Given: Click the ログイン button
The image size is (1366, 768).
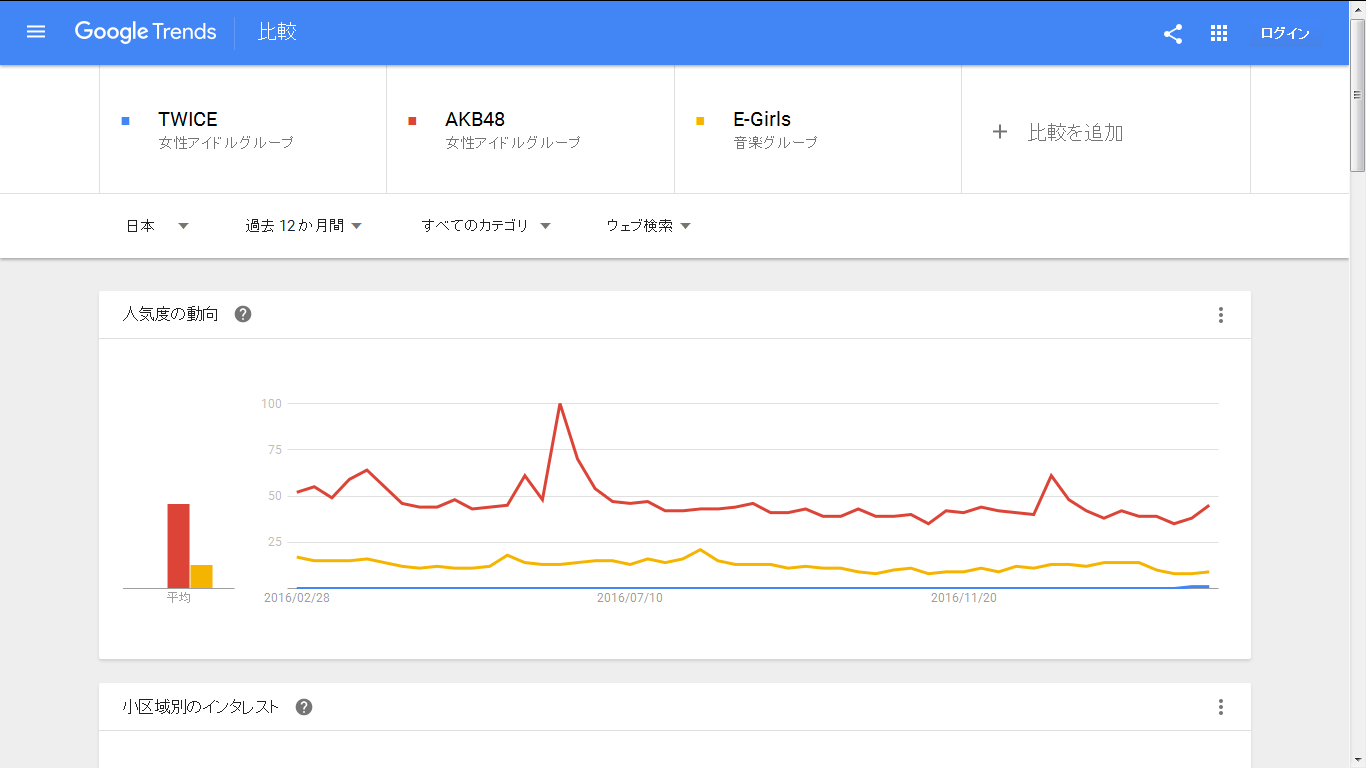Looking at the screenshot, I should [1285, 34].
